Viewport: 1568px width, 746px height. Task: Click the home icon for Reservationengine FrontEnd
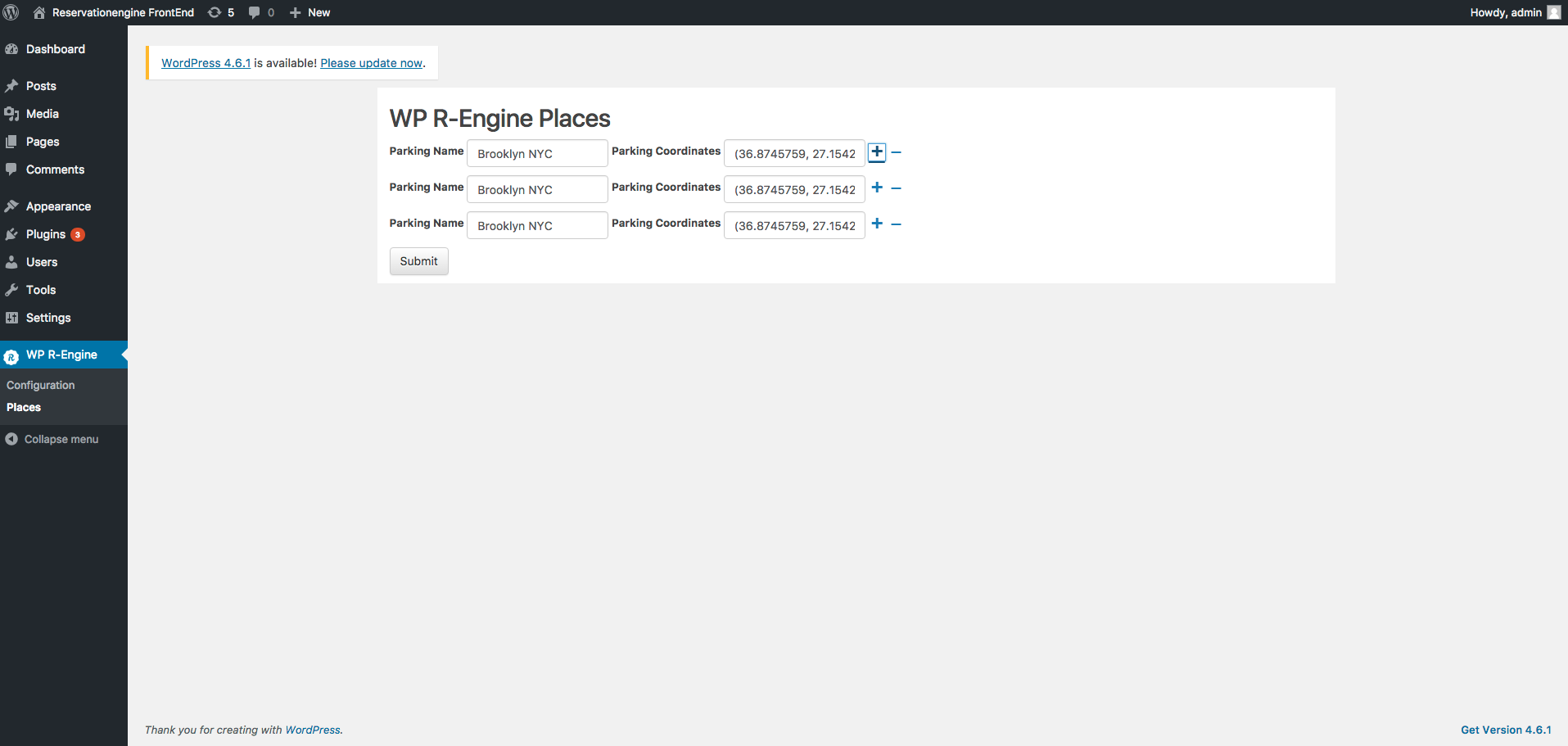pyautogui.click(x=39, y=12)
